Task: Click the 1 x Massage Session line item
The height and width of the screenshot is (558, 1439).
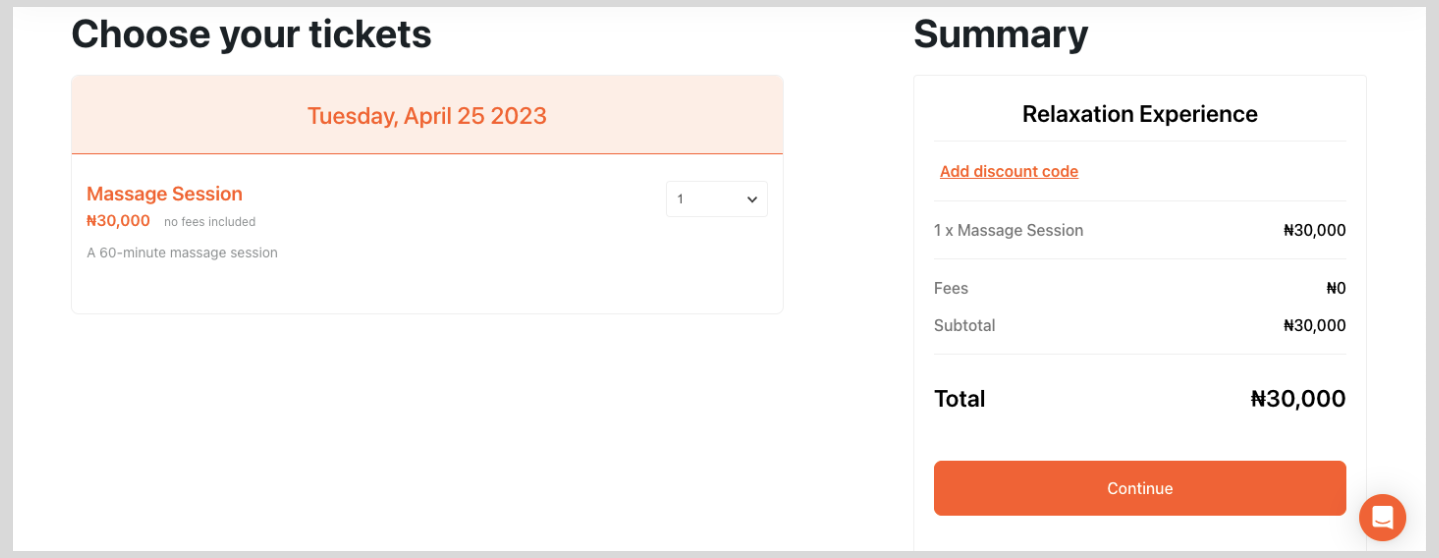Action: [x=1009, y=230]
